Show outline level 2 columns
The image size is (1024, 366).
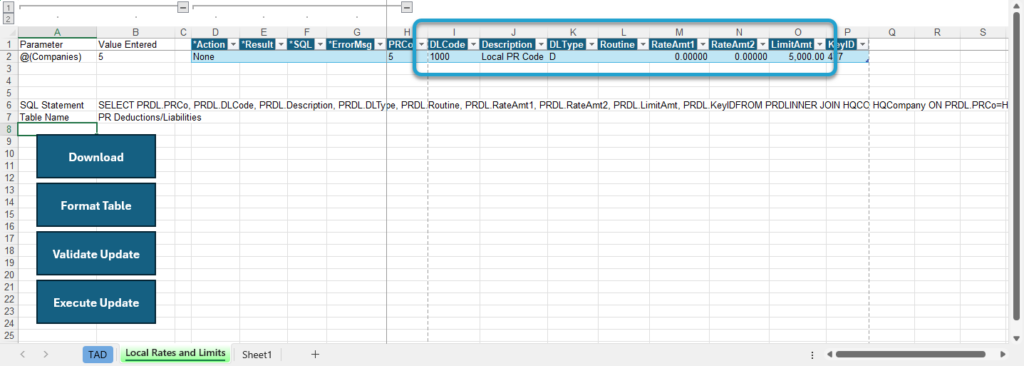click(x=9, y=19)
